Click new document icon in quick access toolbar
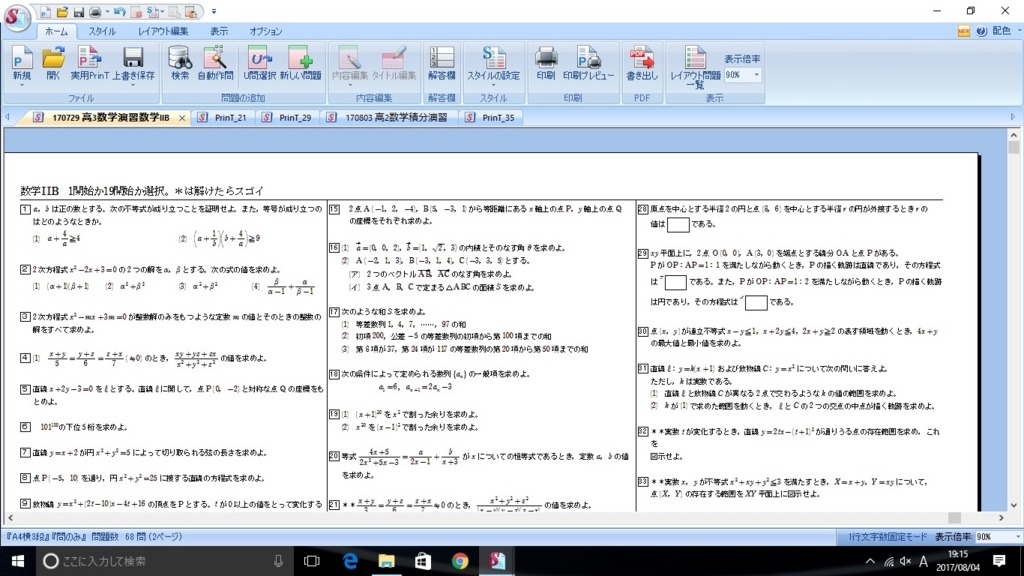The image size is (1024, 576). [x=45, y=12]
